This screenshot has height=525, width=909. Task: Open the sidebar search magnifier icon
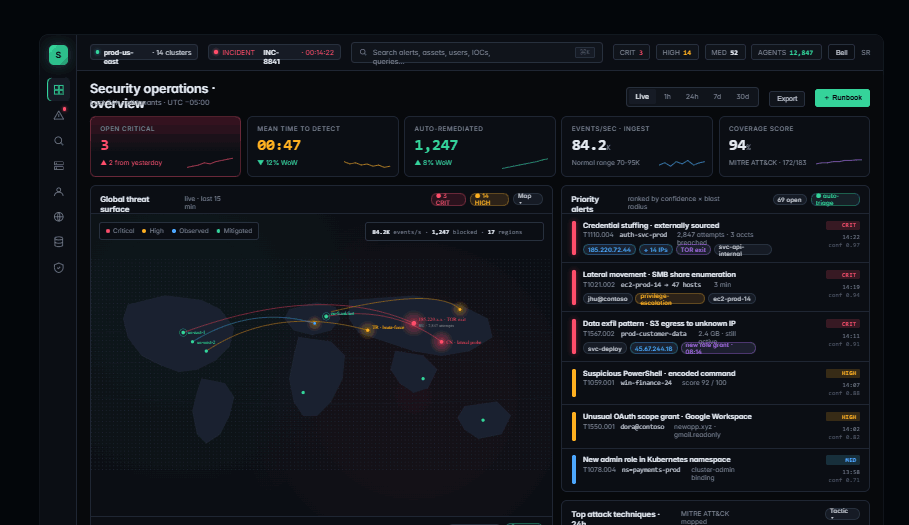(59, 141)
